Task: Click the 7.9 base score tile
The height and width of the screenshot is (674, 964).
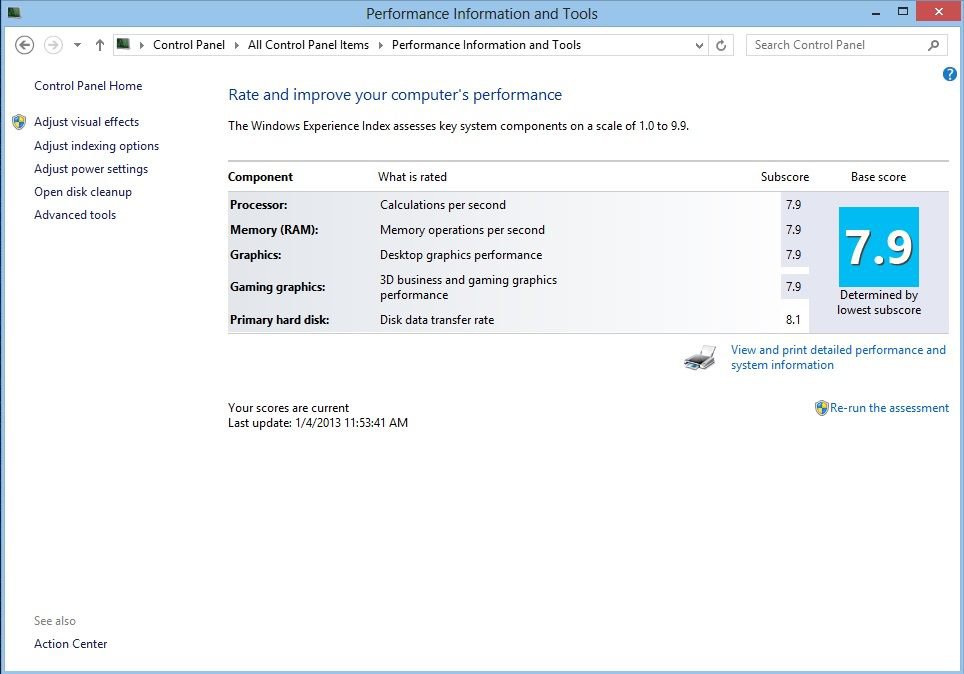Action: 879,247
